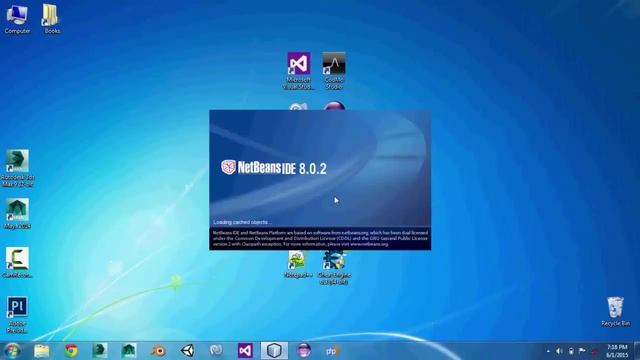Open Autodesk 3ds Max desktop shortcut
This screenshot has width=640, height=360.
coord(17,168)
